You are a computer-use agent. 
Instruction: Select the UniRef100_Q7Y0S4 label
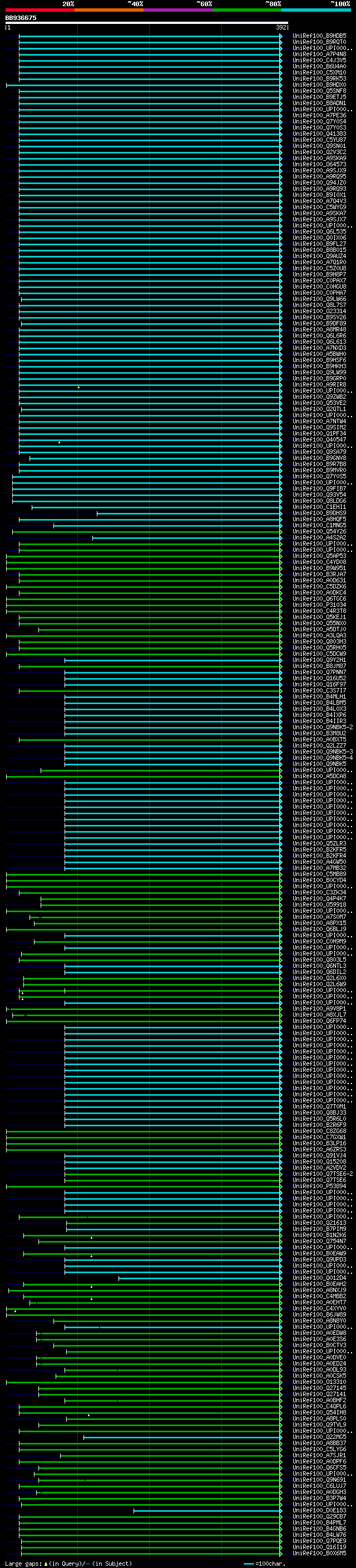pos(319,121)
